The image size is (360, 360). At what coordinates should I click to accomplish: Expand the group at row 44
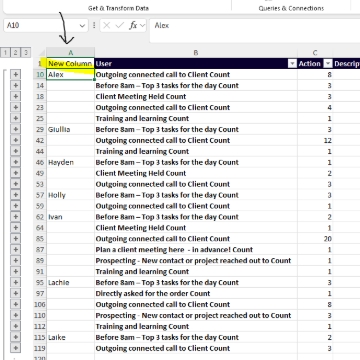[x=15, y=151]
